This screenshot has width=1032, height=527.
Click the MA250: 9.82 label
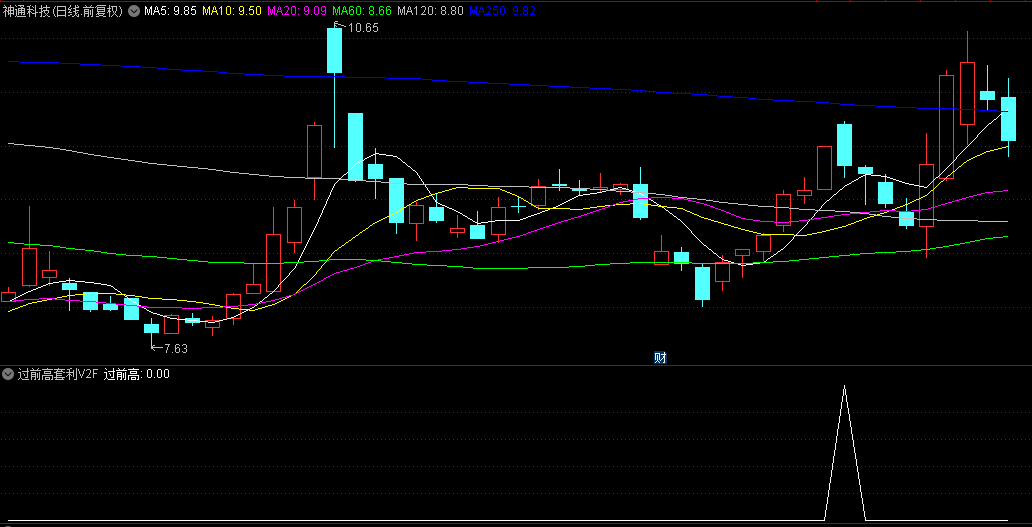click(503, 11)
